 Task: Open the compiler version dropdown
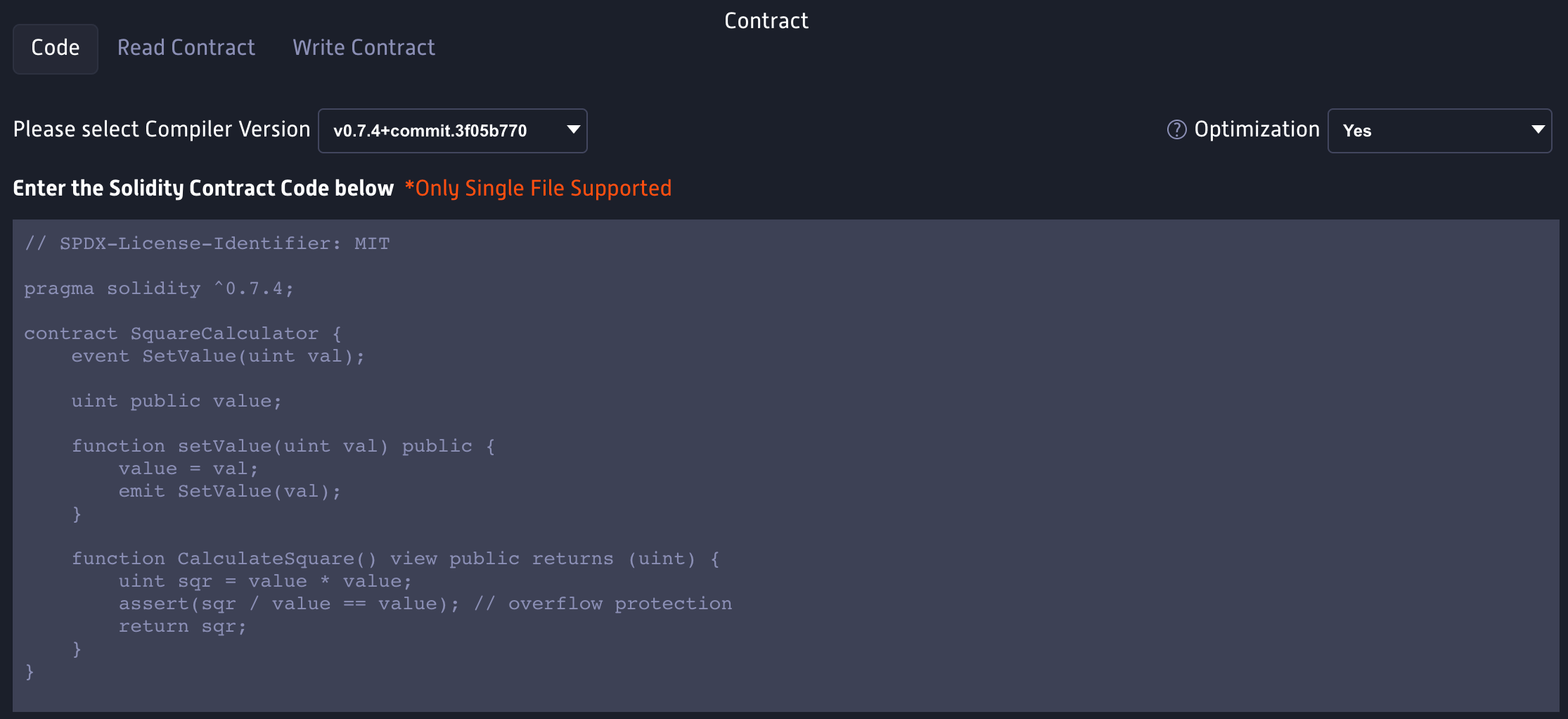[453, 130]
